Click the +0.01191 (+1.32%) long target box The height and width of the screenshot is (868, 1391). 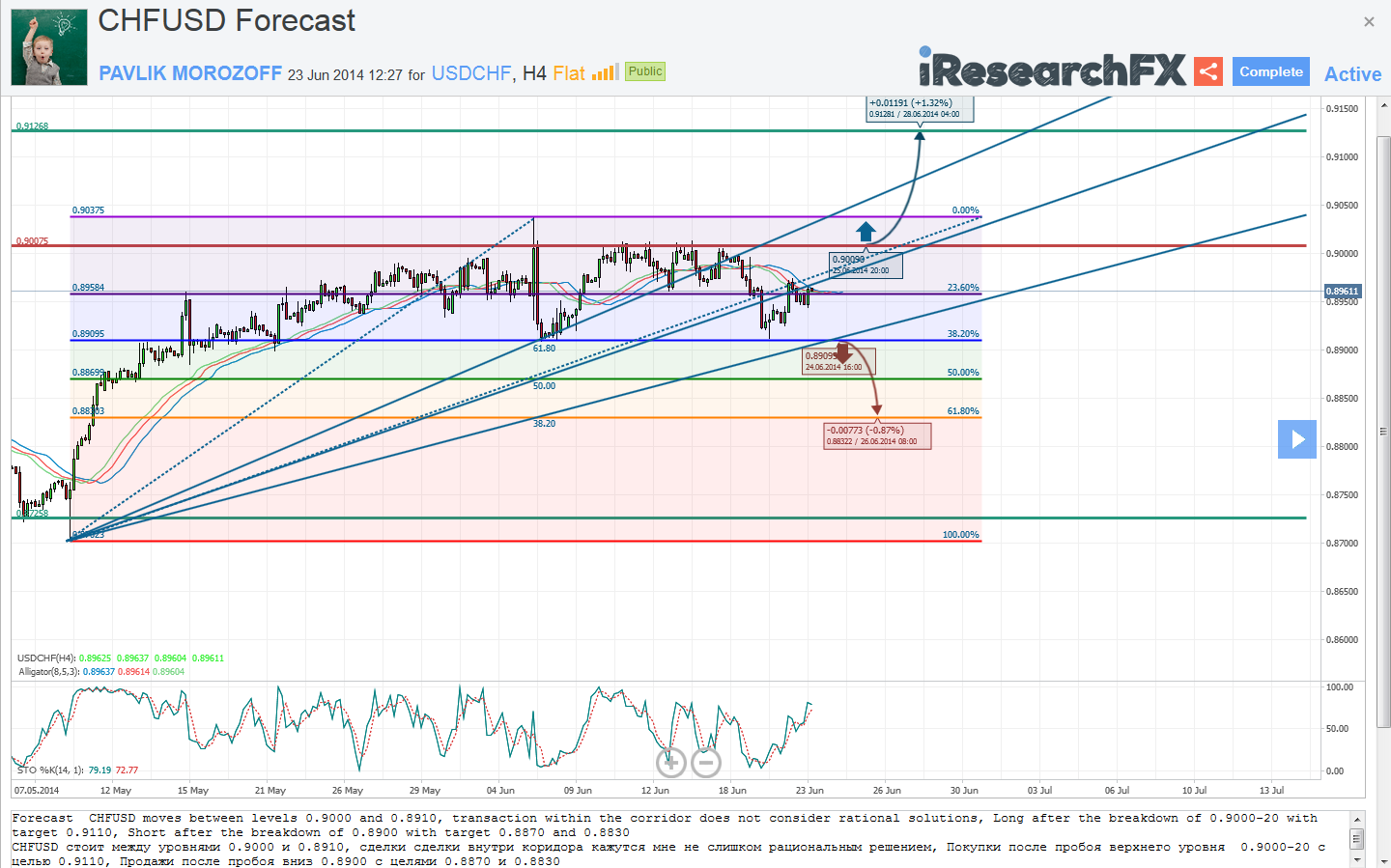coord(920,108)
